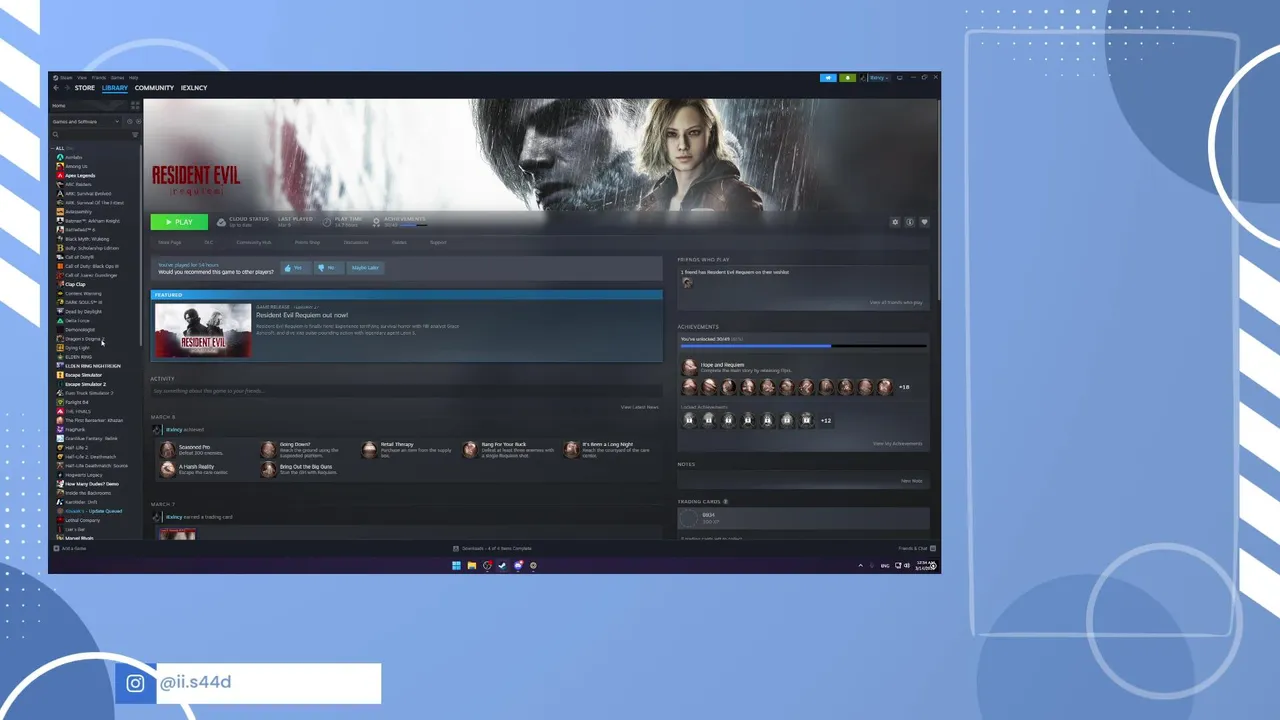
Task: Open the STORE tab
Action: 85,88
